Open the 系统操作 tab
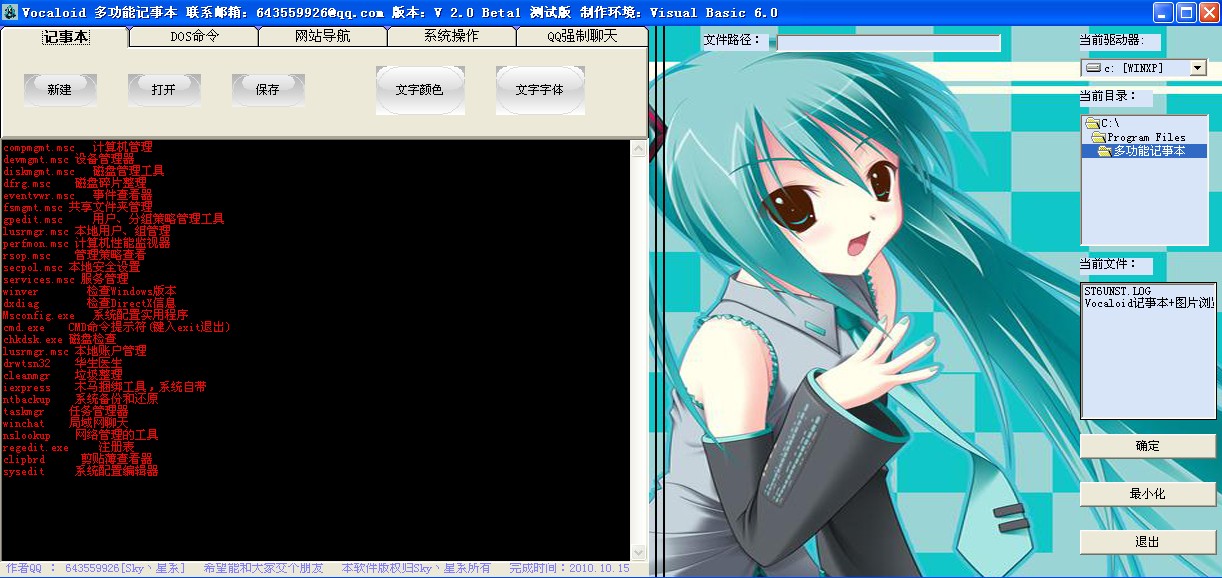This screenshot has height=578, width=1222. pyautogui.click(x=451, y=36)
